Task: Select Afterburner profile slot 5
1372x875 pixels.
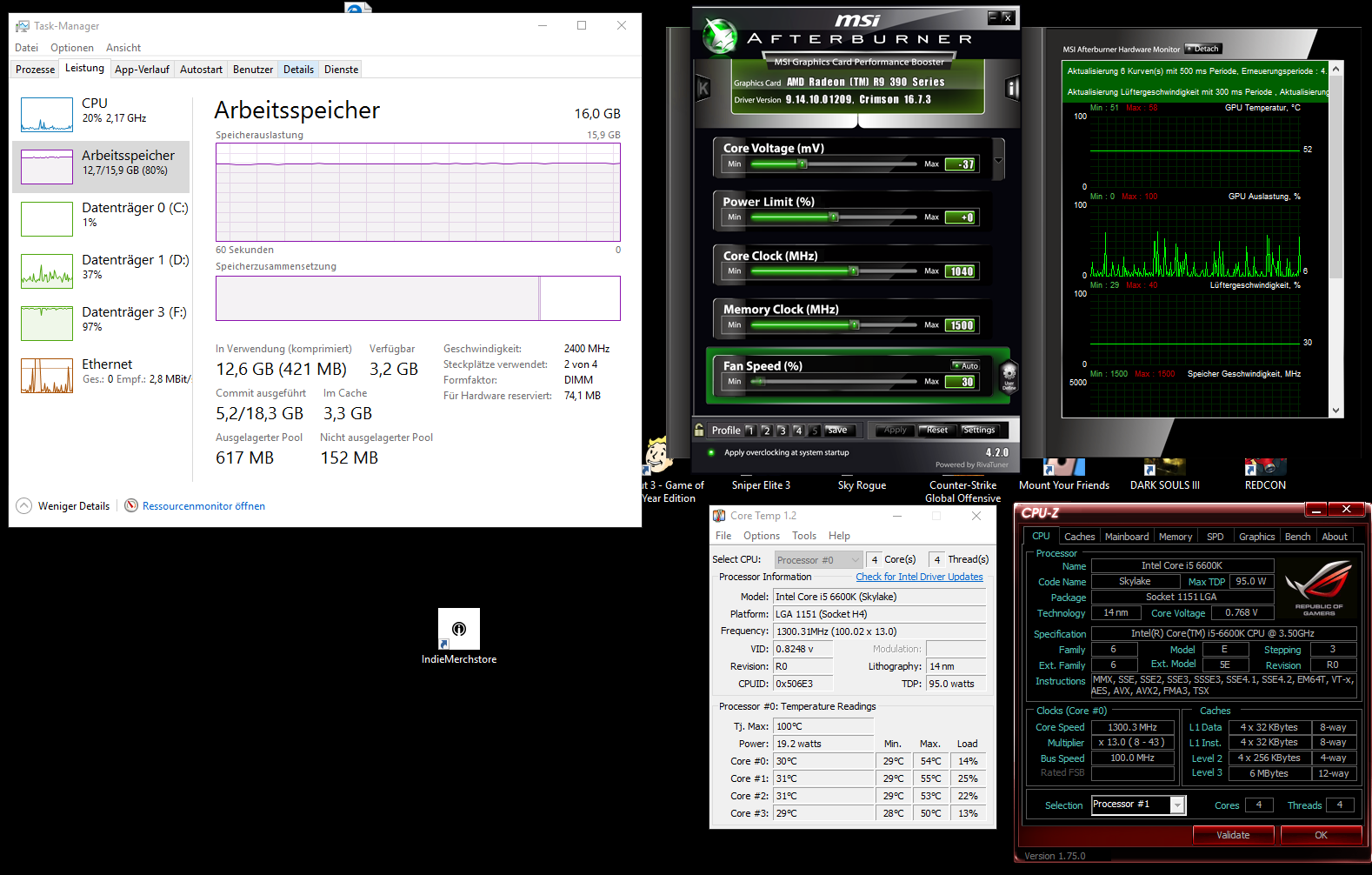Action: pyautogui.click(x=815, y=431)
